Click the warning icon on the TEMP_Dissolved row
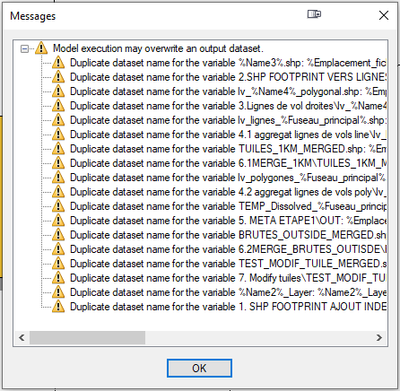Screen dimensions: 400x391 58,206
